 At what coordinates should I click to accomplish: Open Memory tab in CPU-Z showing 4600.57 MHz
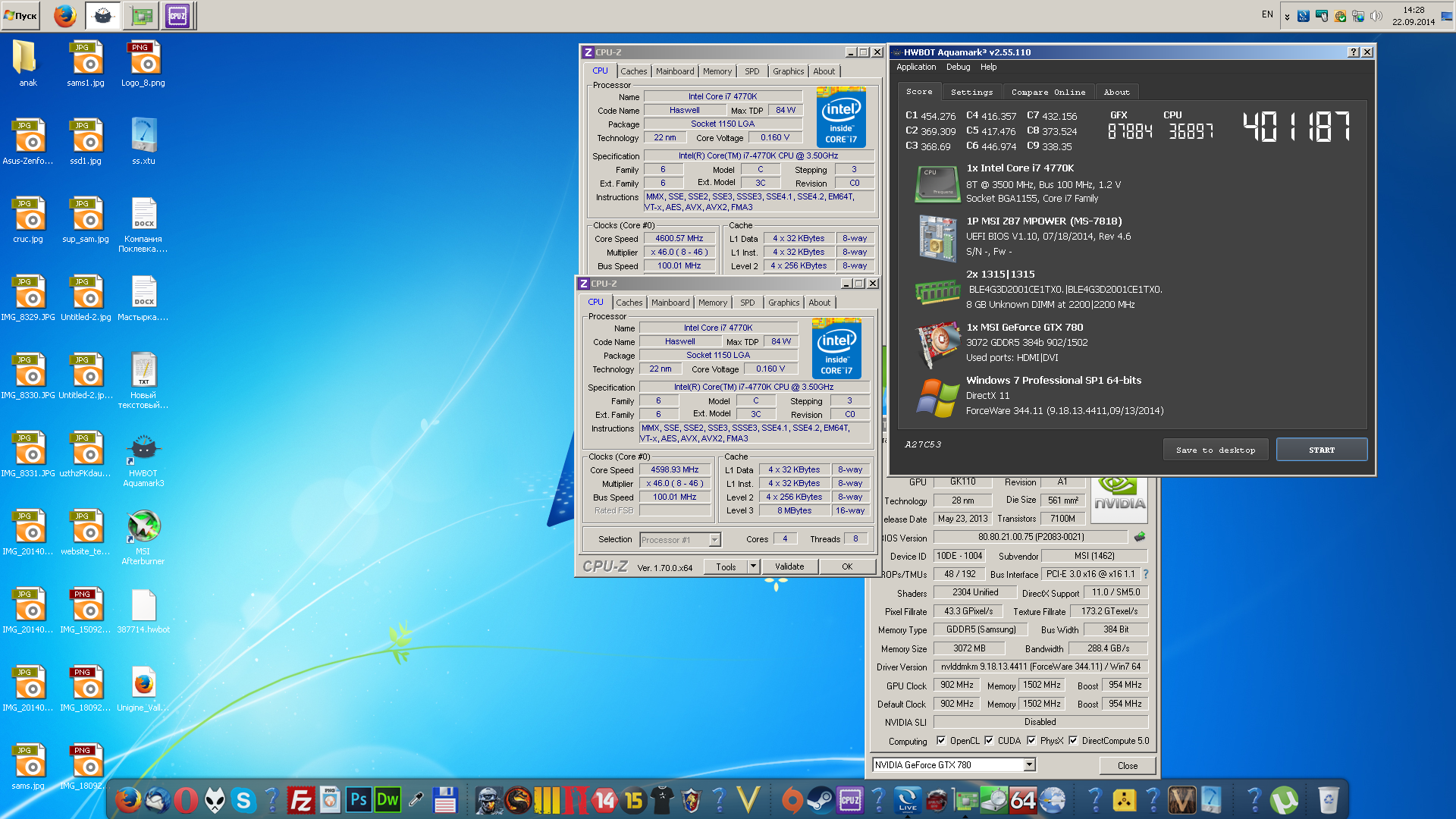coord(717,71)
